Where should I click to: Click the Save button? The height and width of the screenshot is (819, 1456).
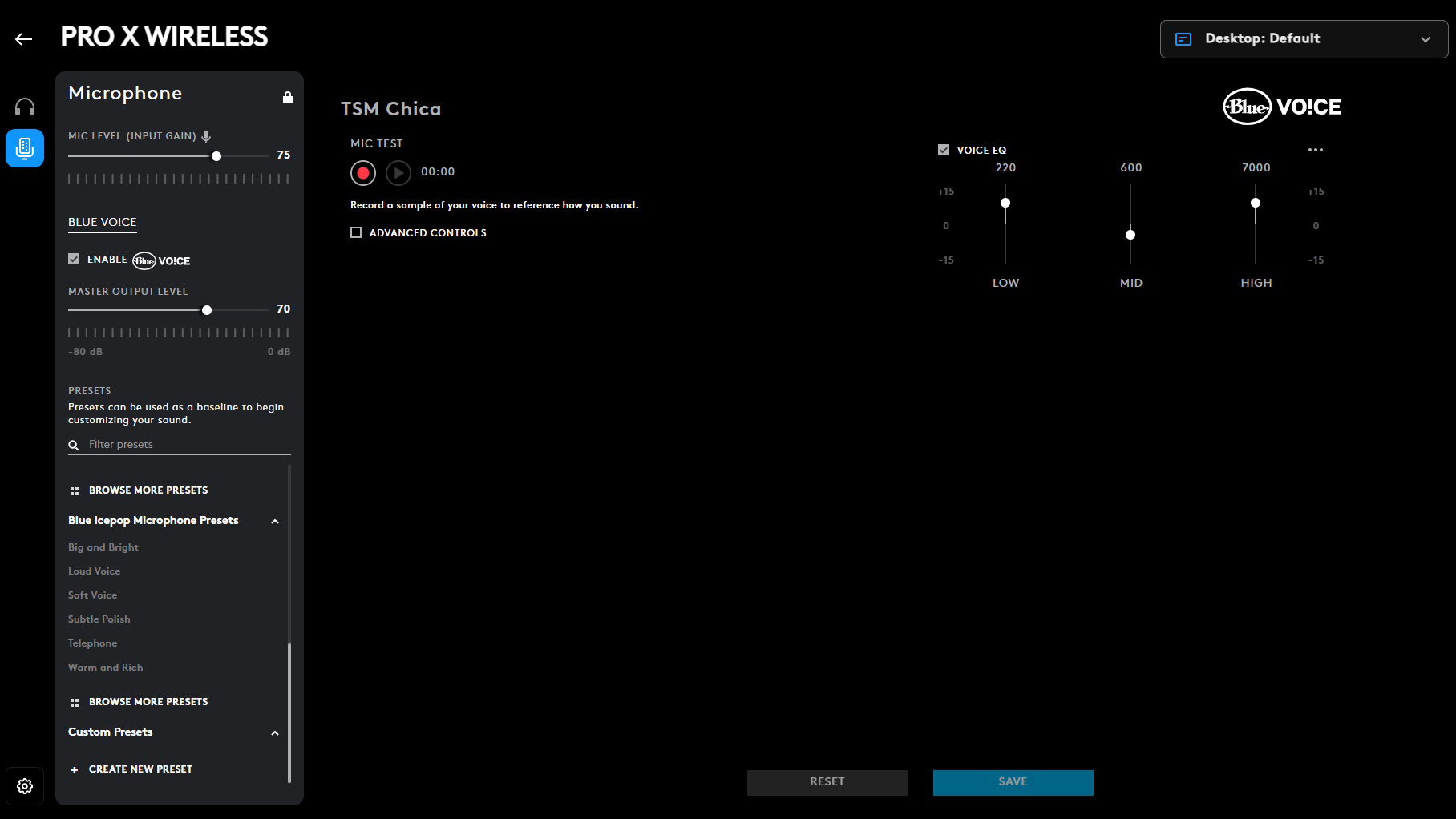(1013, 782)
